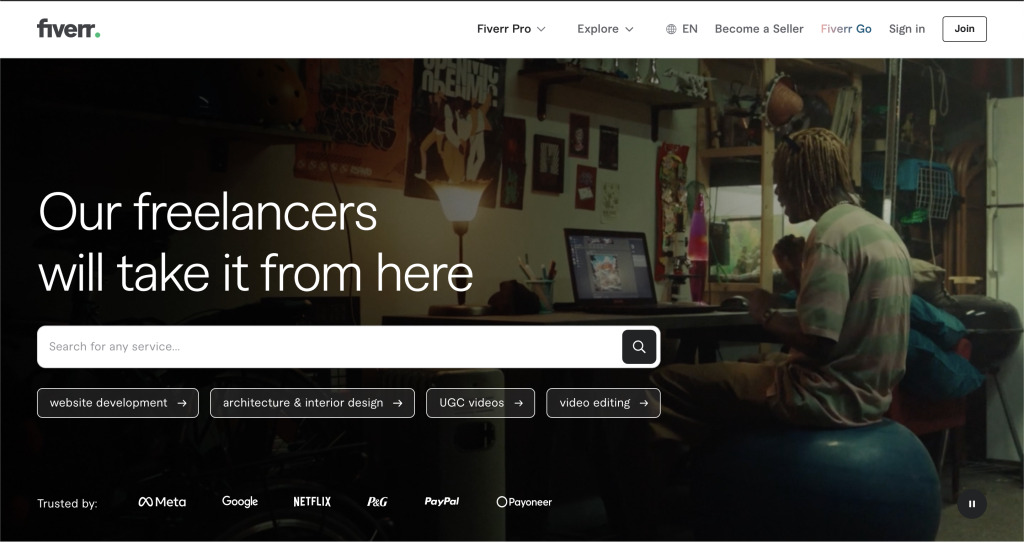Screen dimensions: 1024x543
Task: Click the PayPal logo
Action: tap(441, 502)
